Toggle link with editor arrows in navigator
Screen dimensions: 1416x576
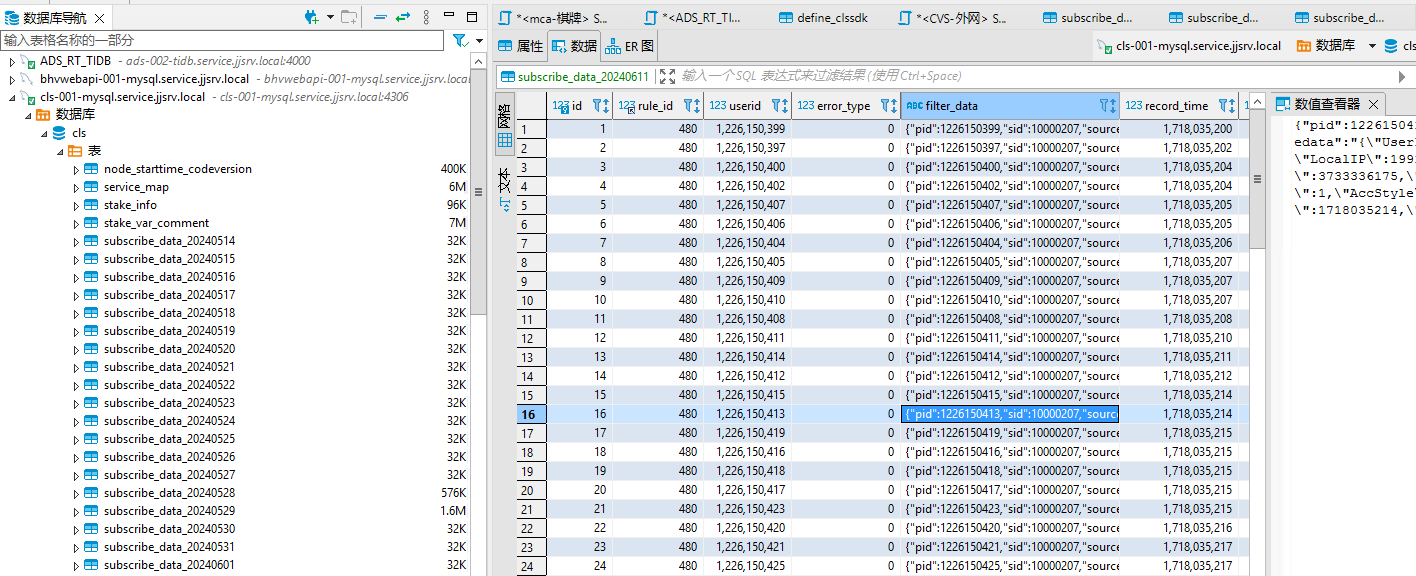click(403, 17)
